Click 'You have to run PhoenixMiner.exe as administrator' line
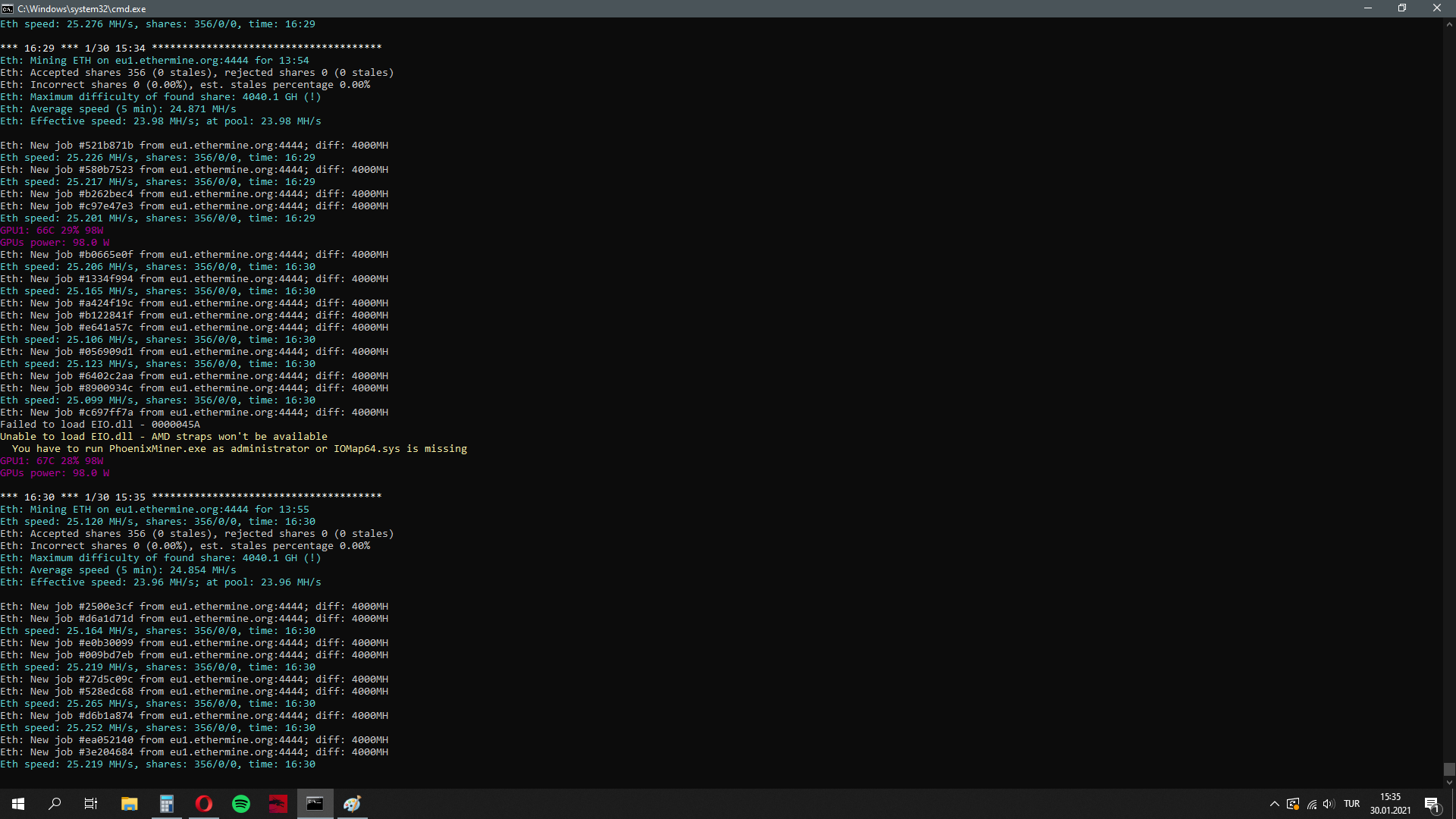 point(240,449)
